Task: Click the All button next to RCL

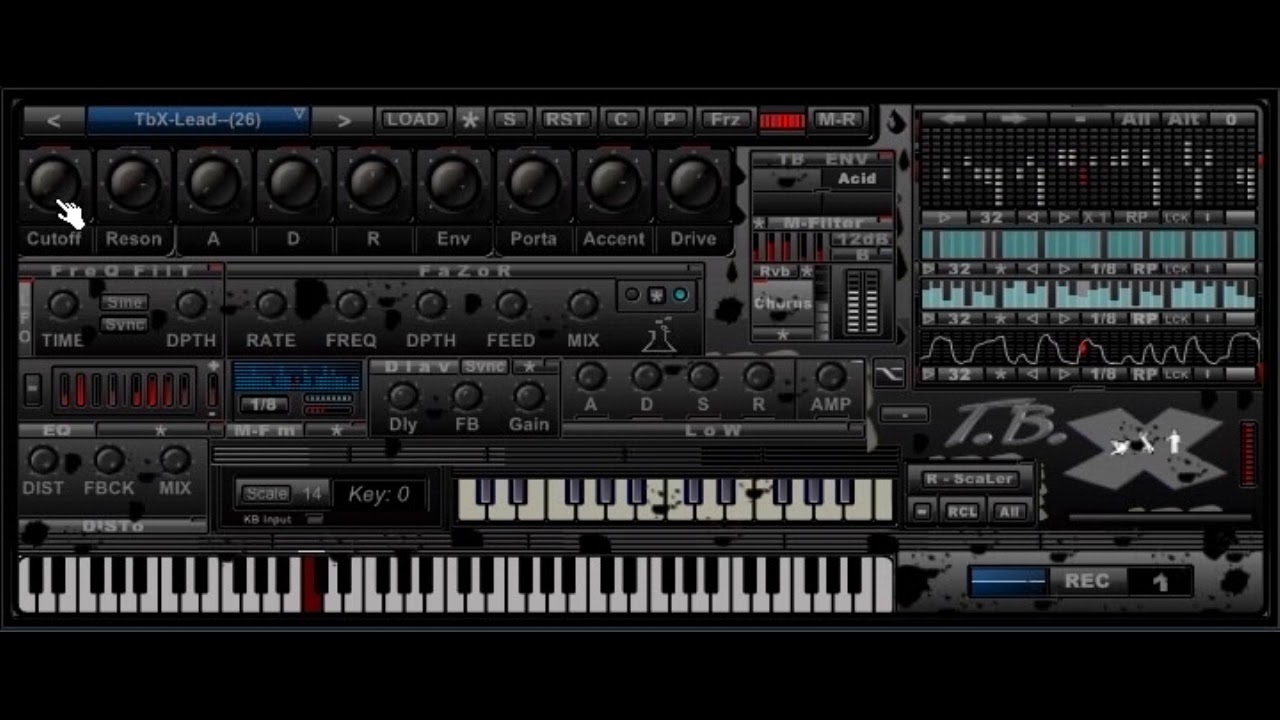Action: tap(1009, 512)
